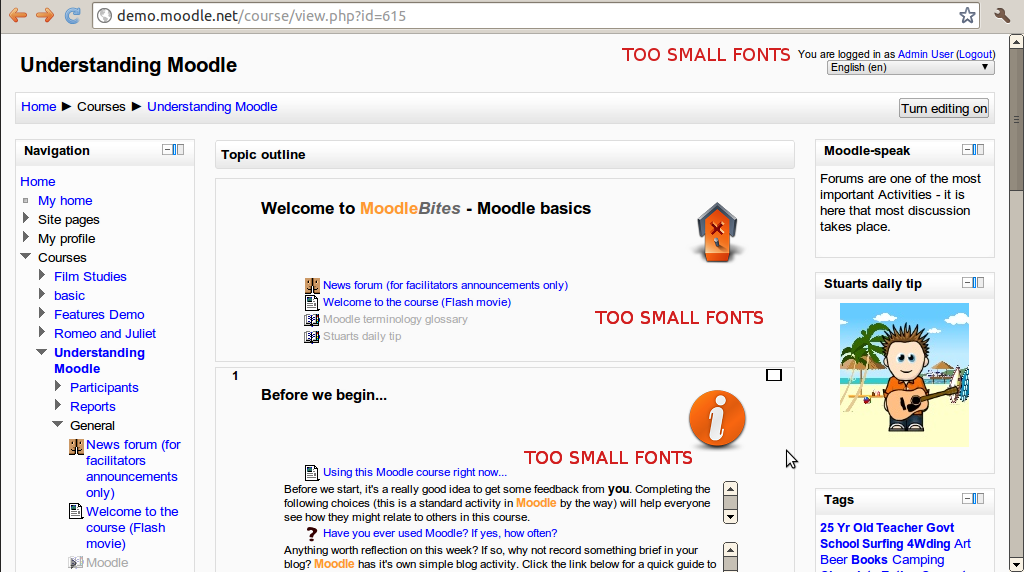Open Using this Moodle course right now link

click(415, 472)
